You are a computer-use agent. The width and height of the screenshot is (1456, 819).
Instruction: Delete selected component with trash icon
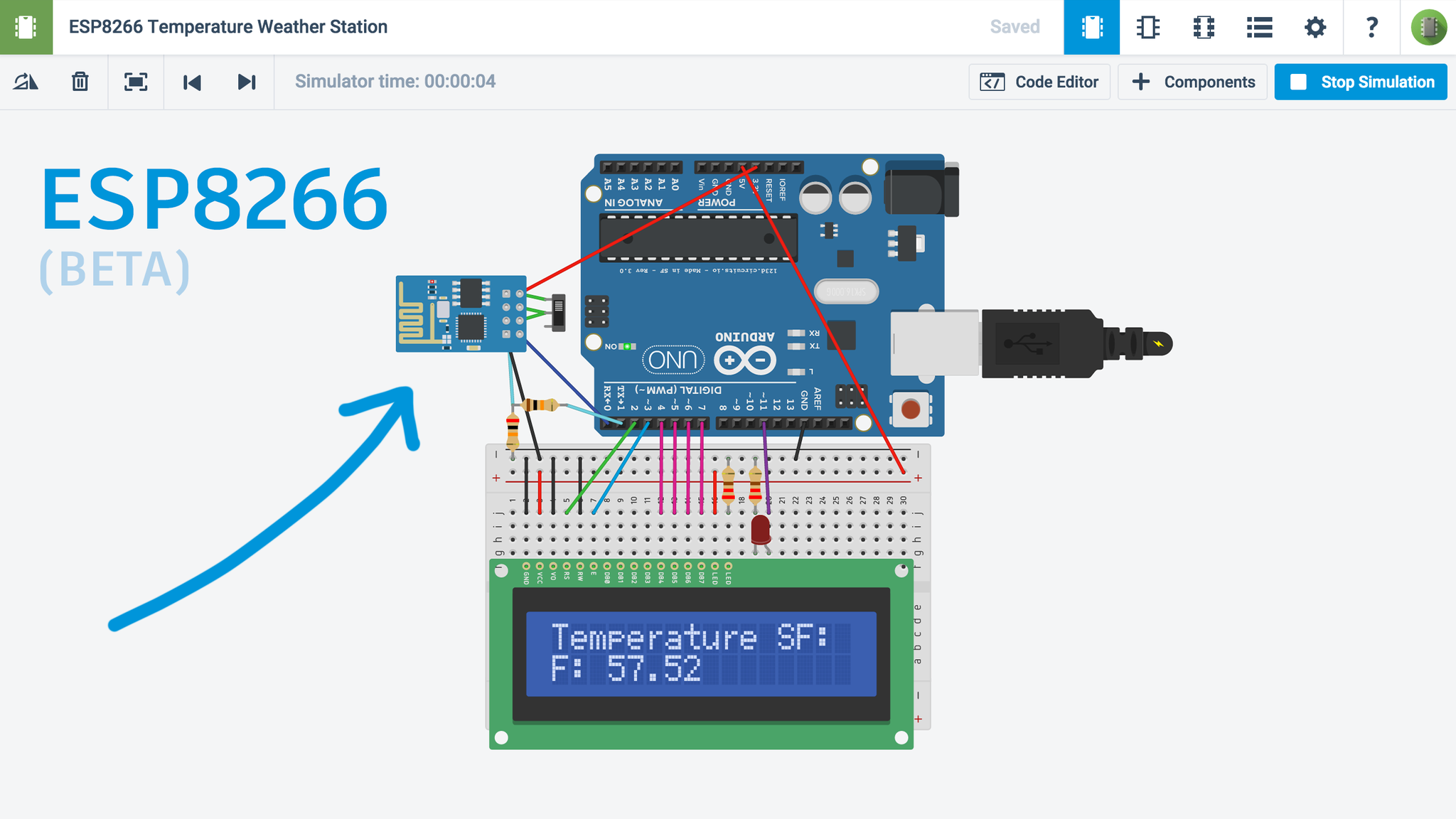pos(80,82)
